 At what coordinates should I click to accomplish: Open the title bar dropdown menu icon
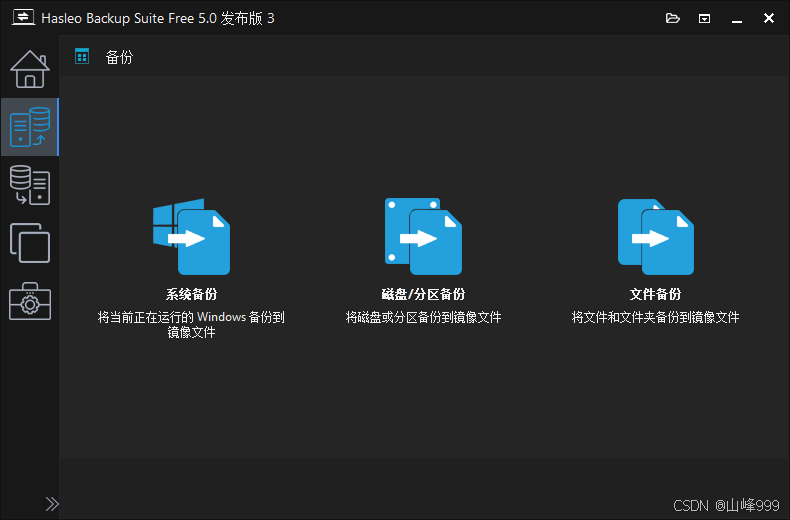[704, 19]
